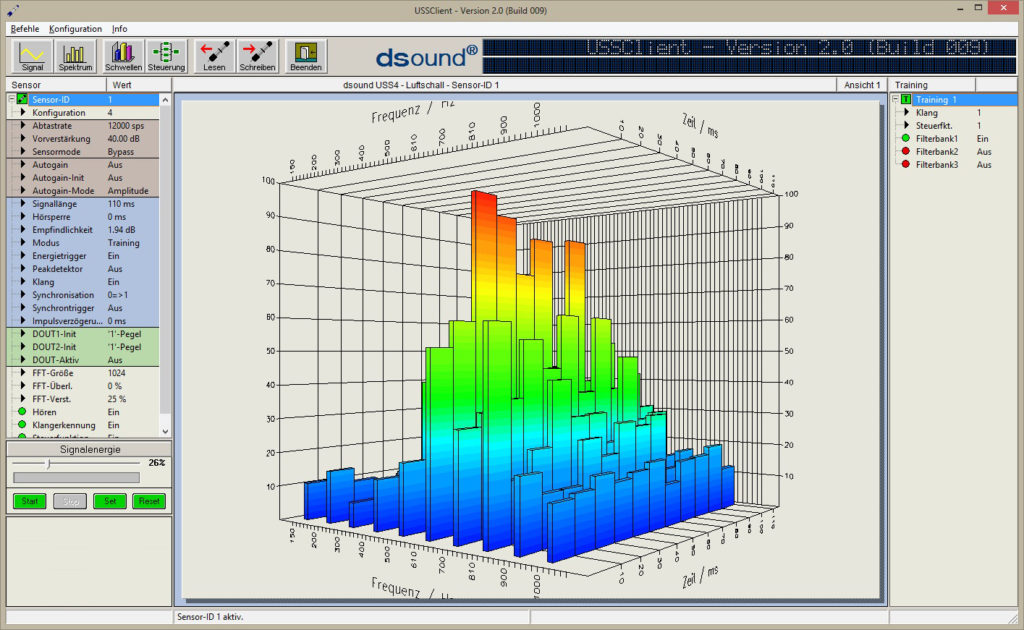Image resolution: width=1024 pixels, height=630 pixels.
Task: Click the '26%' Signalenergie readout
Action: coord(157,463)
